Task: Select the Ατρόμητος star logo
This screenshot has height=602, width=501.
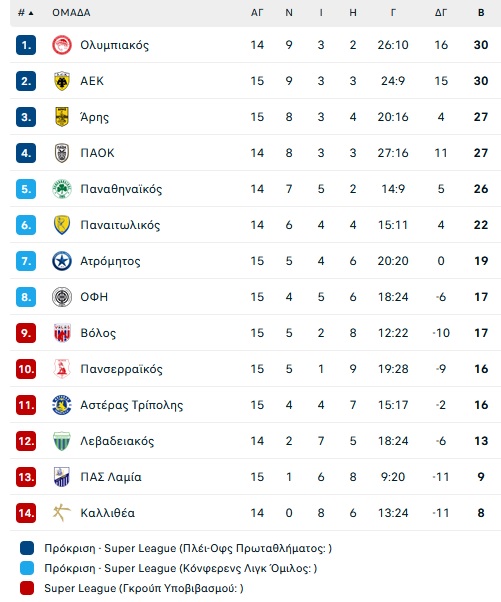Action: 62,261
